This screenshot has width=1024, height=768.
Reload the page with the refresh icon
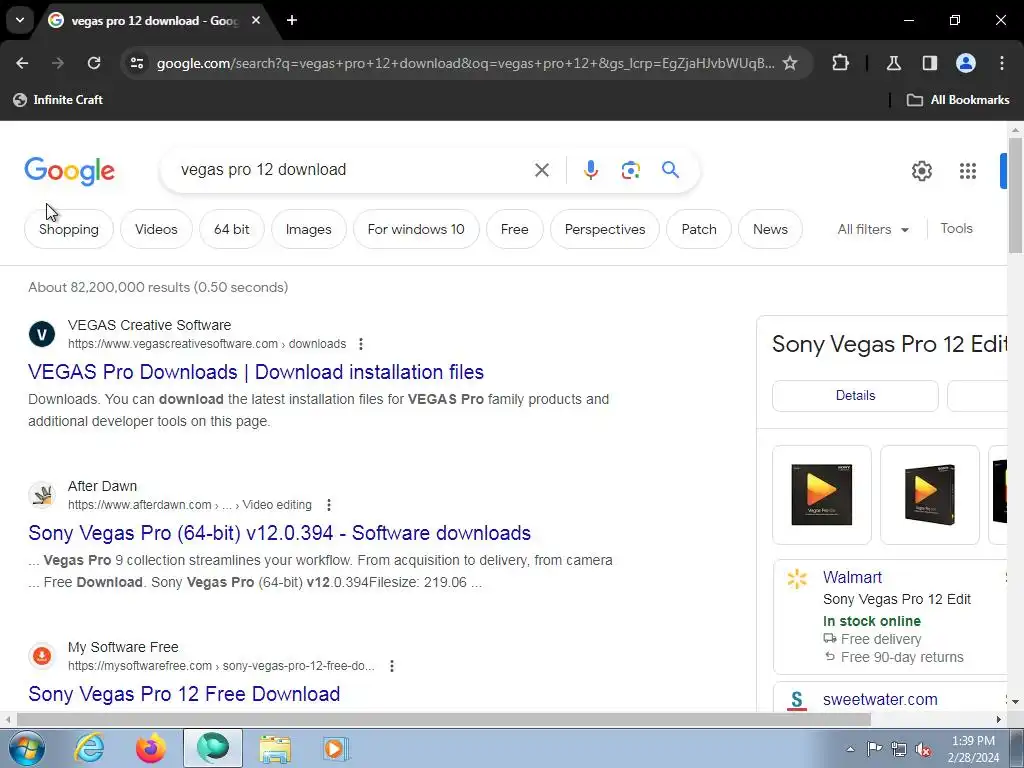coord(94,63)
